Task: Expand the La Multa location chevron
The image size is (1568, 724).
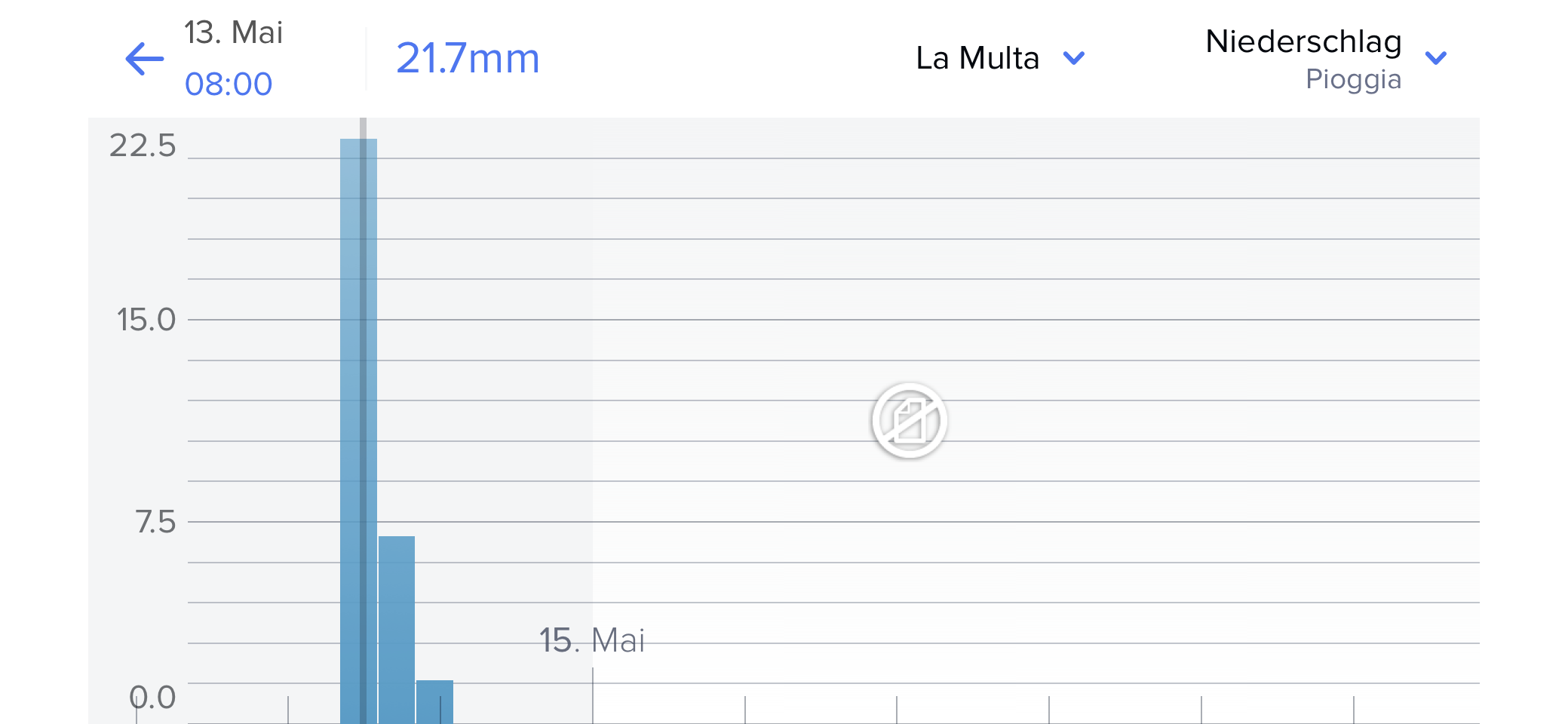Action: 1073,58
